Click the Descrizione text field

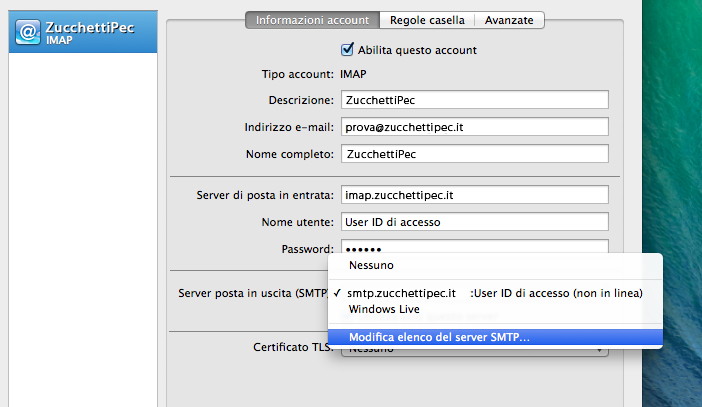point(475,100)
